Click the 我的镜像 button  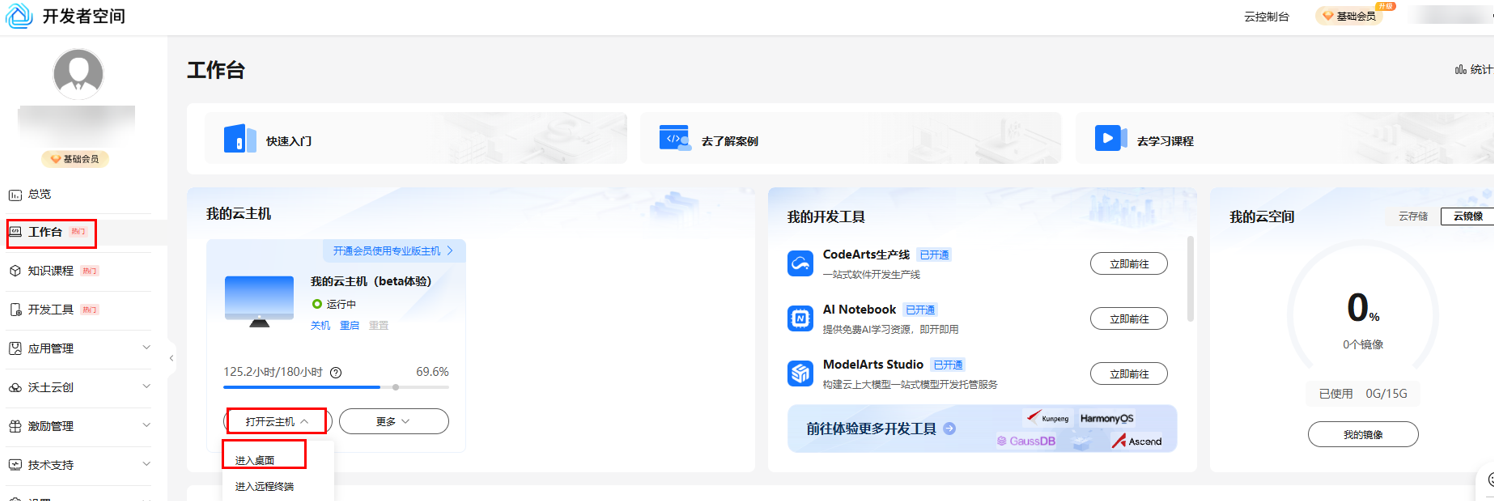click(1363, 435)
